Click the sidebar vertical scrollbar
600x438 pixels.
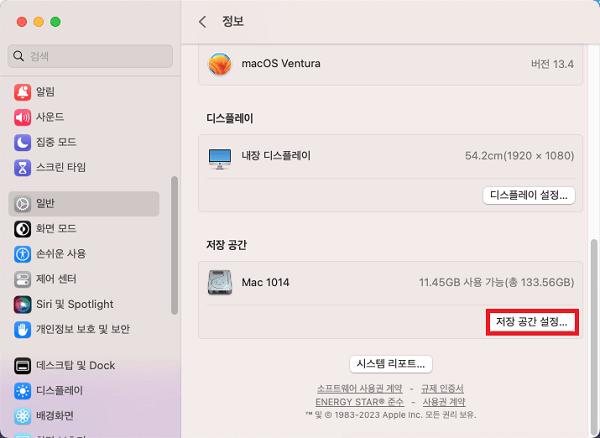174,245
